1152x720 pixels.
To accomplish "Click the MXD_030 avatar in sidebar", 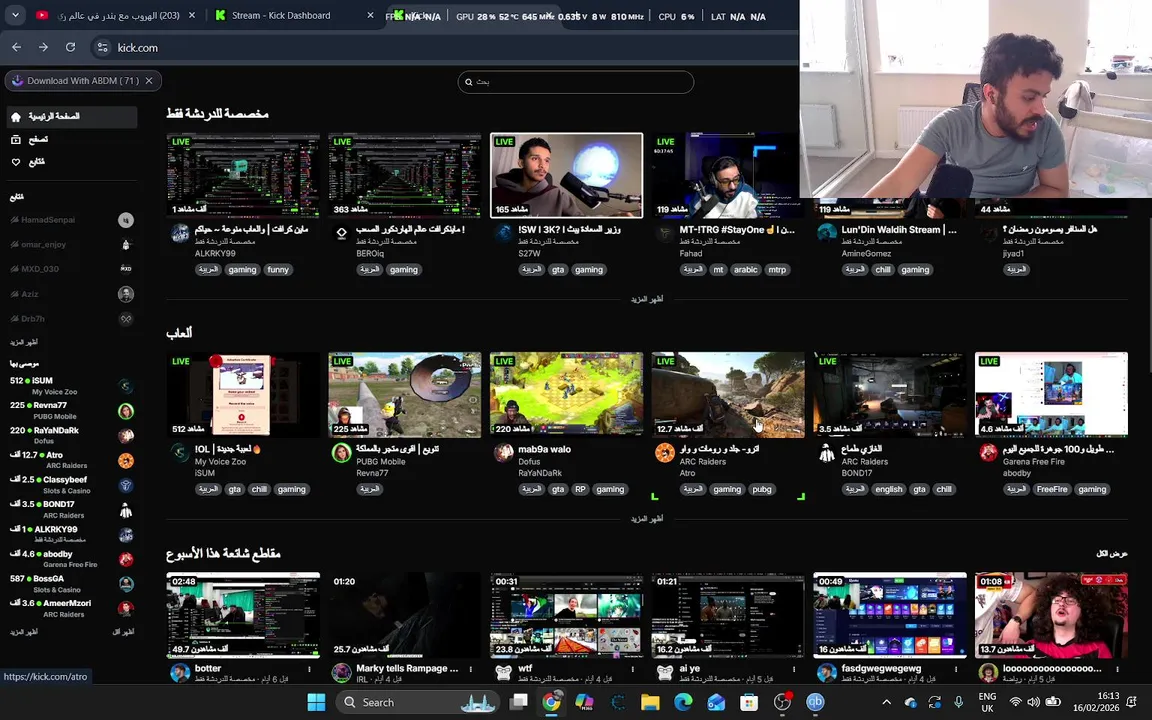I will pos(126,269).
